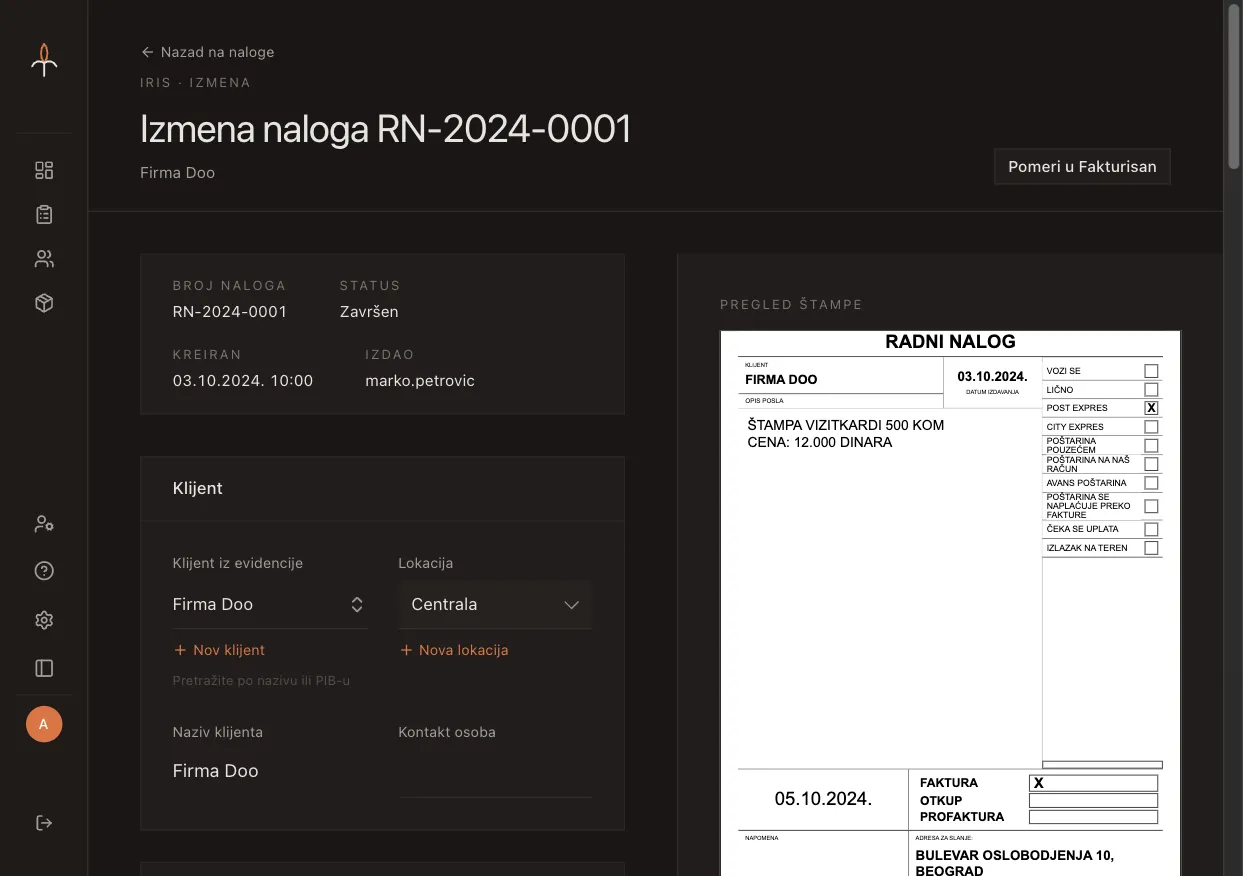Click CENA: 12.000 DINARA line
Viewport: 1243px width, 876px height.
[820, 442]
